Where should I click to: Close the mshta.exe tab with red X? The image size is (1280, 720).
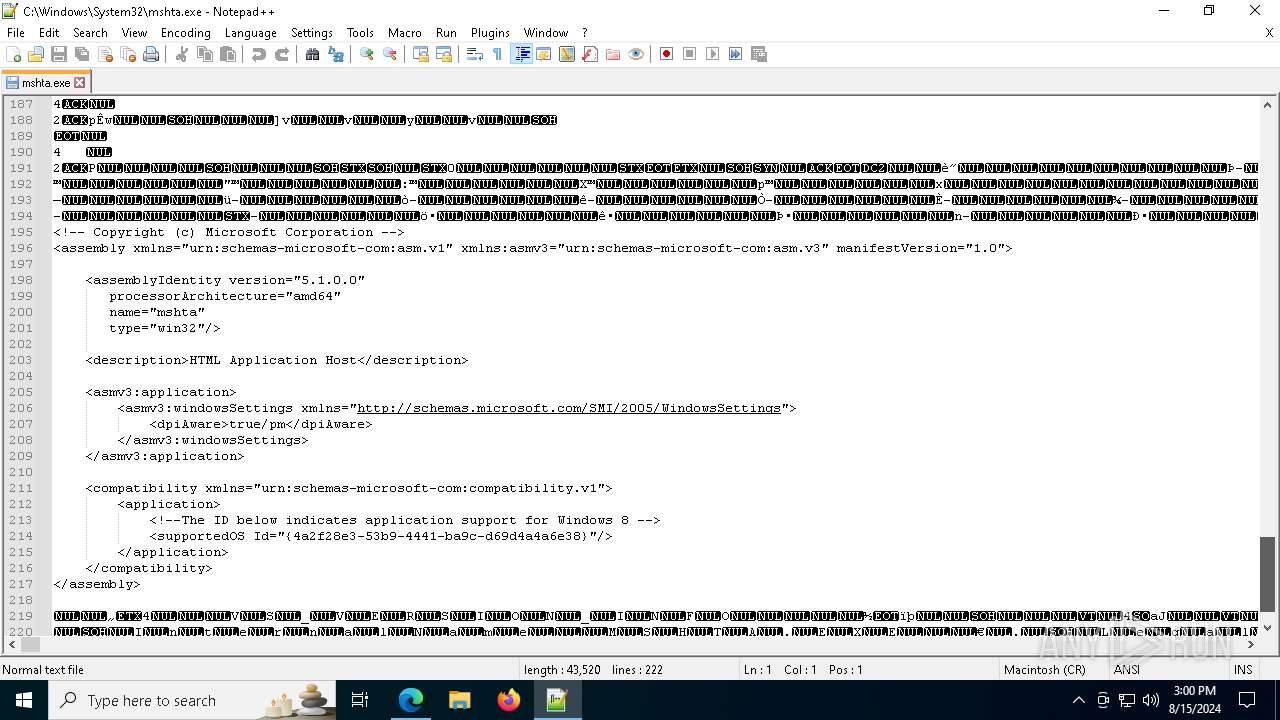click(x=80, y=82)
